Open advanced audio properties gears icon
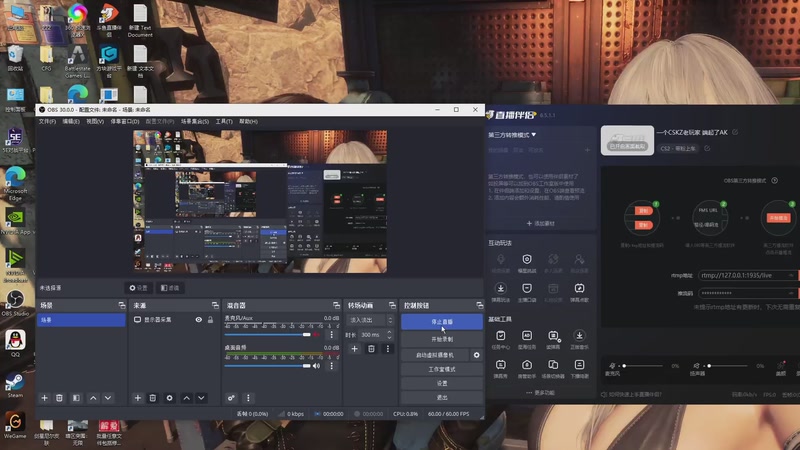This screenshot has height=450, width=800. pos(231,398)
